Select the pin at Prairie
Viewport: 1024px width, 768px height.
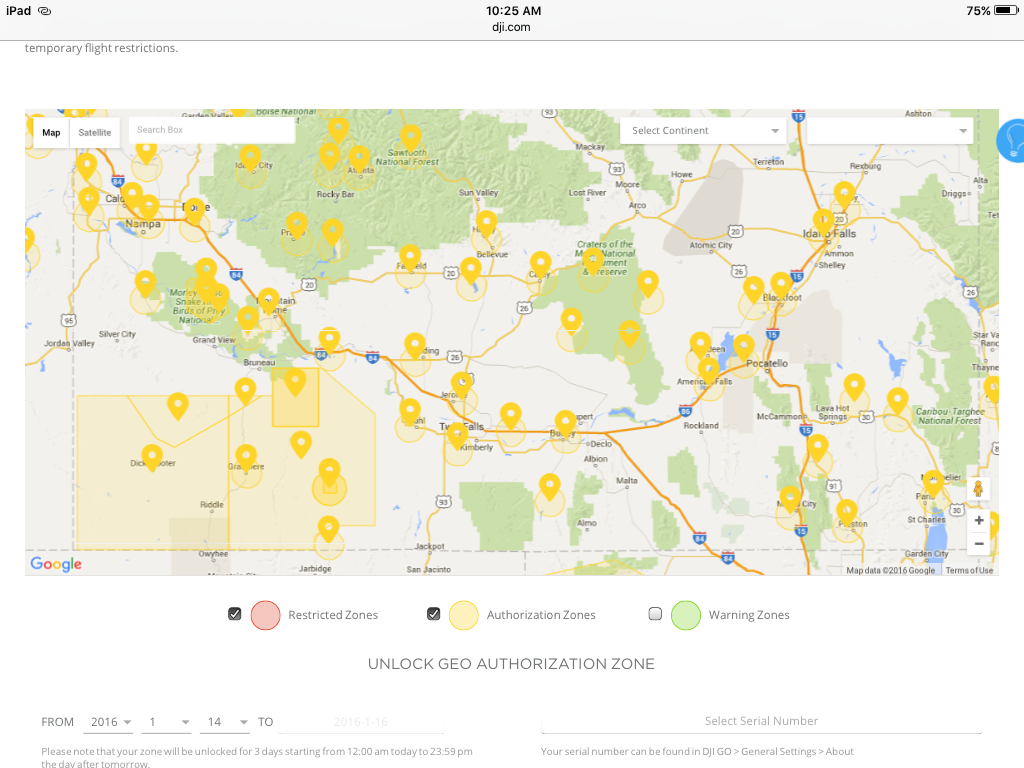(296, 225)
